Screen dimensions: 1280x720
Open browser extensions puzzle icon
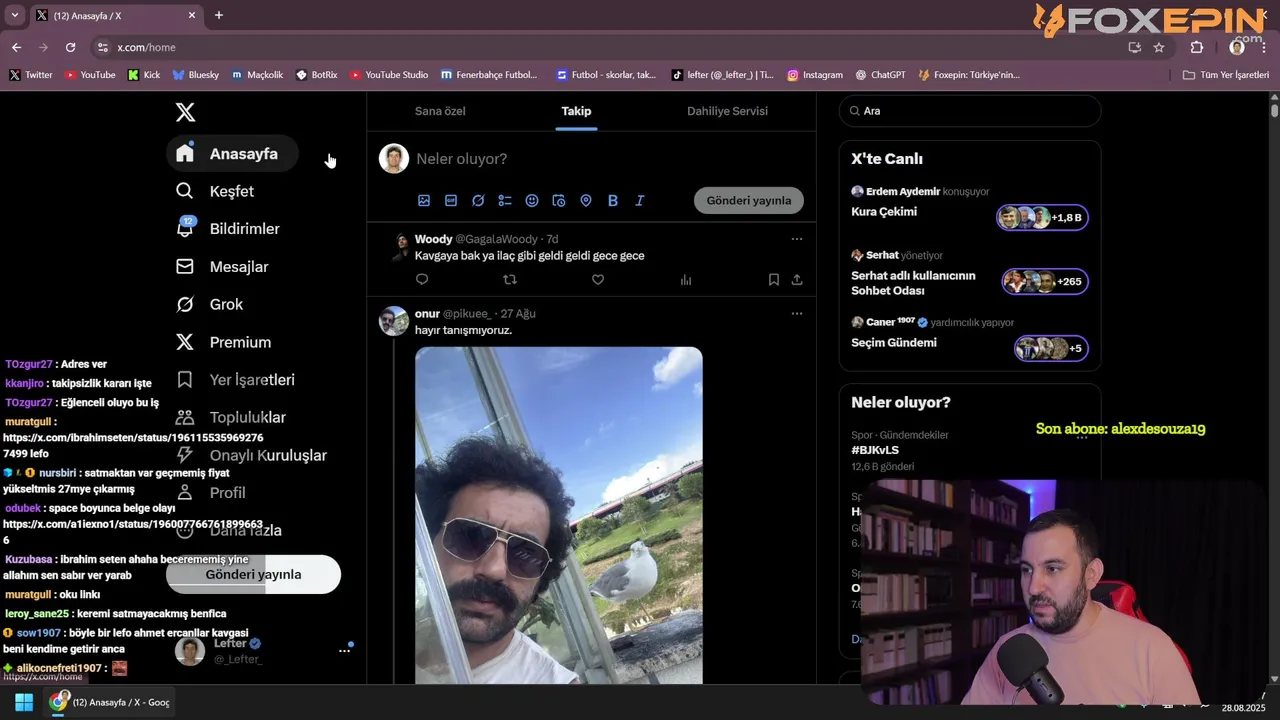pos(1197,47)
